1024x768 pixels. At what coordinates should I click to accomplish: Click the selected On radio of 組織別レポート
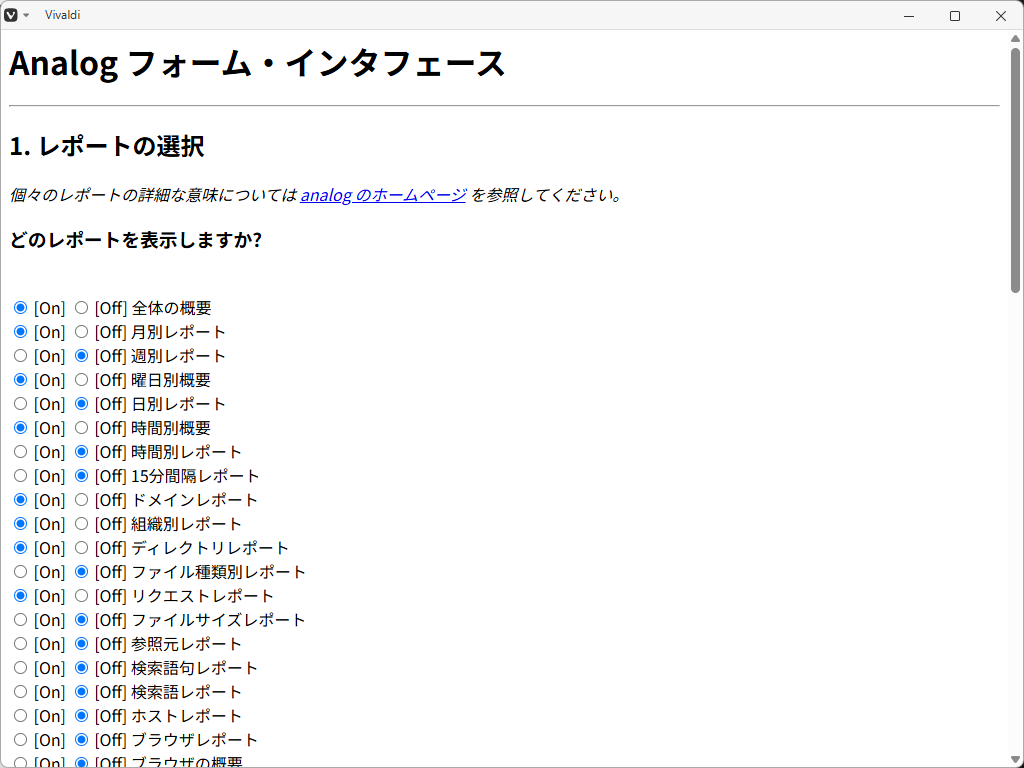(x=20, y=523)
